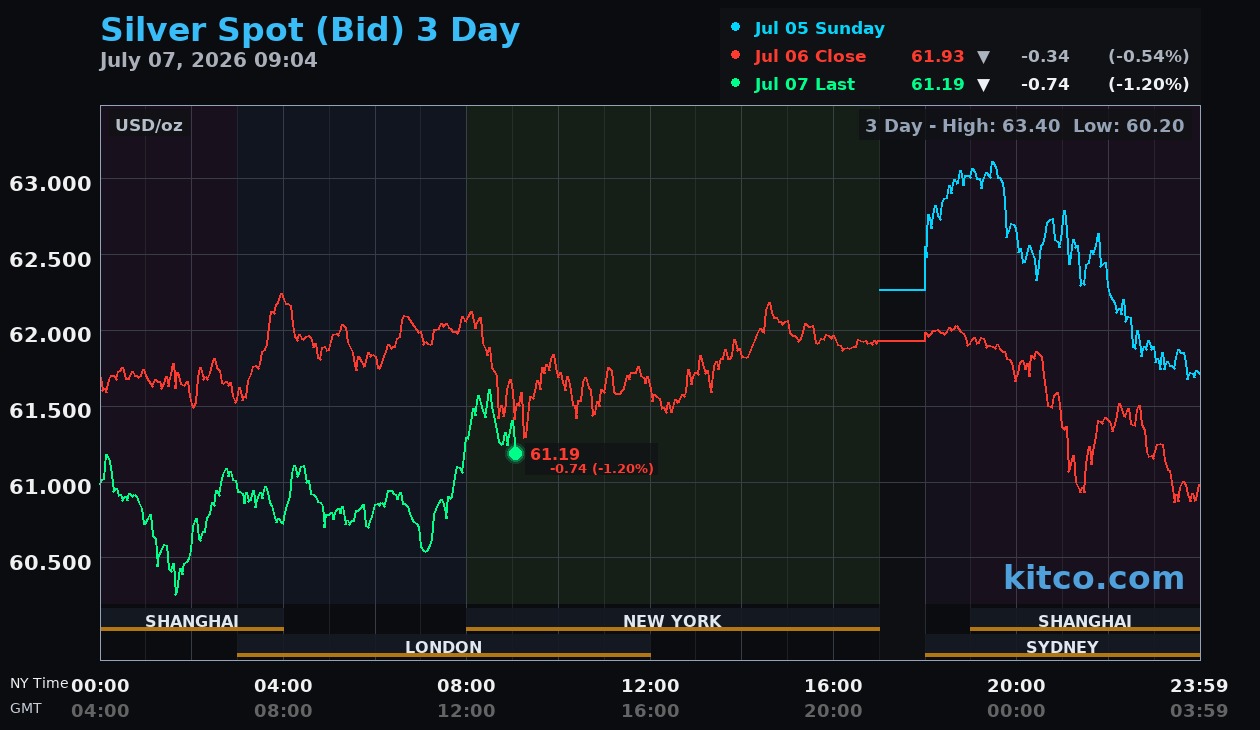Click the USD/oz unit label
This screenshot has width=1260, height=730.
tap(149, 126)
